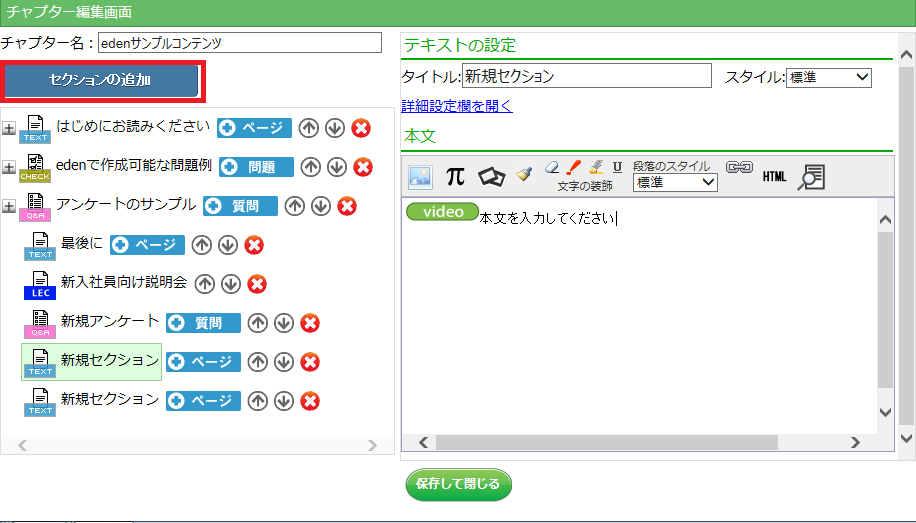The height and width of the screenshot is (523, 916).
Task: Open the 詳細設定欄を開く link
Action: click(x=457, y=106)
